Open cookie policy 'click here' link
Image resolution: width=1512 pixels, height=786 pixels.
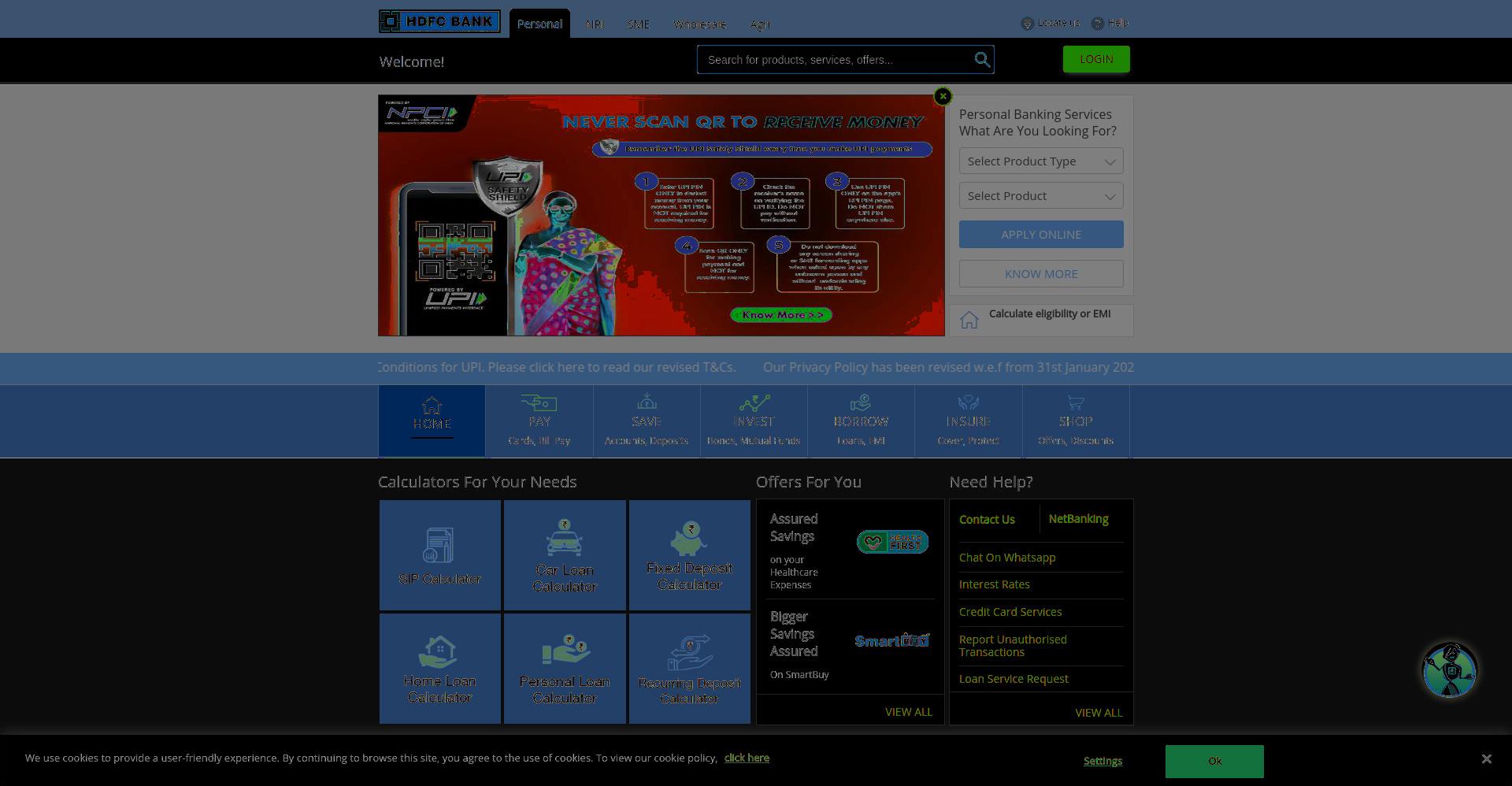point(747,758)
